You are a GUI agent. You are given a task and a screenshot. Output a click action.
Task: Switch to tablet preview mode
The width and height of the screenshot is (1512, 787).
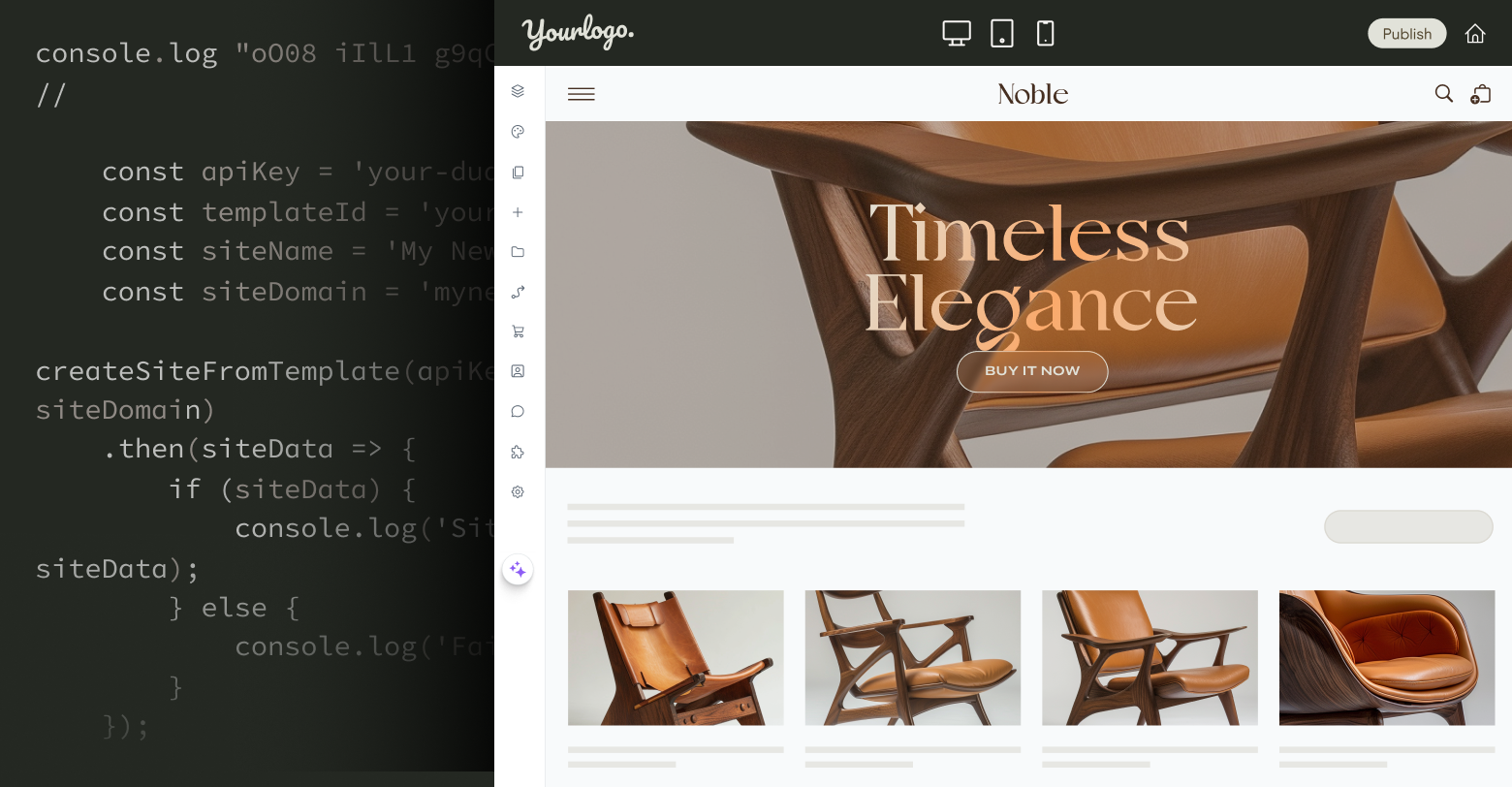point(1002,34)
